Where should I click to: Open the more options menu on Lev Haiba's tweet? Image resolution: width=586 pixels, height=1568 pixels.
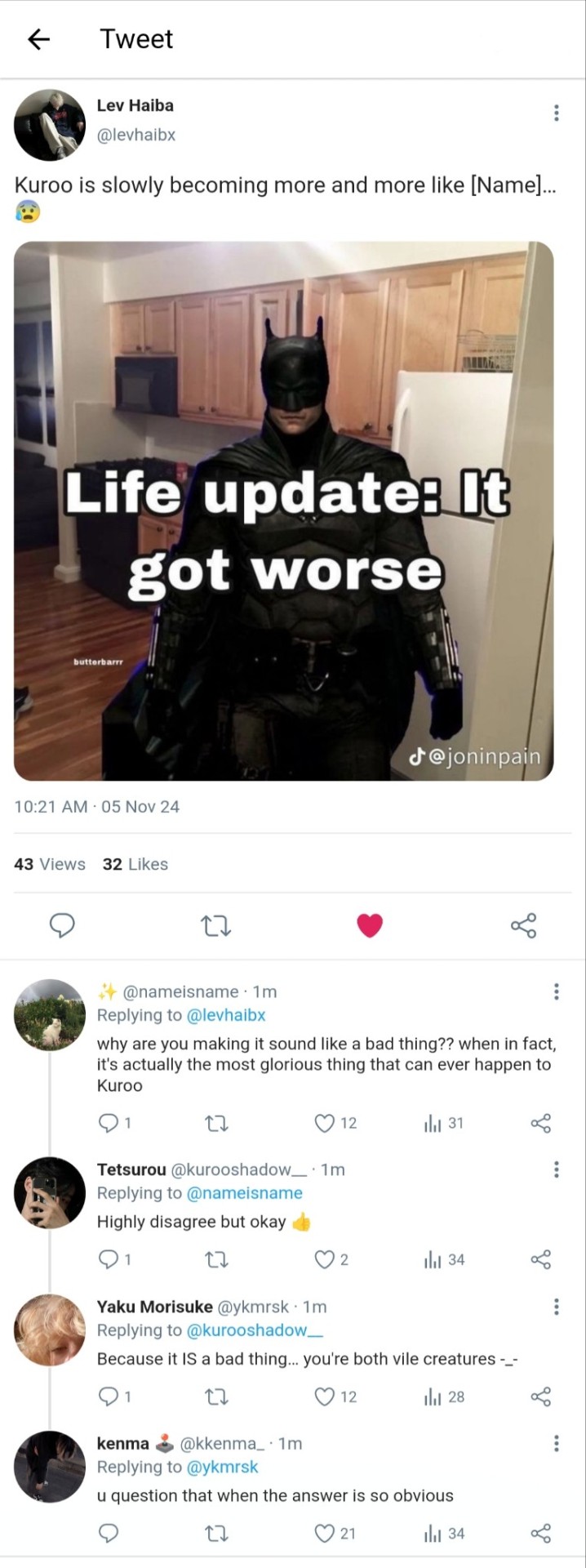point(556,113)
